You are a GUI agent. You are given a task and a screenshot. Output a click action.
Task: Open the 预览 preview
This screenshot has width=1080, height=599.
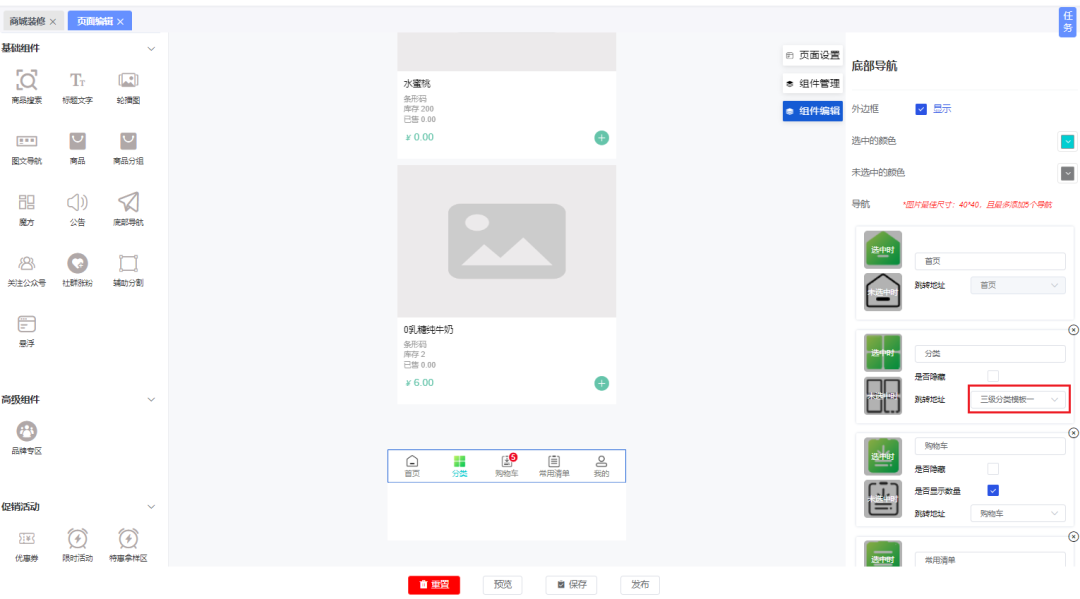tap(502, 585)
